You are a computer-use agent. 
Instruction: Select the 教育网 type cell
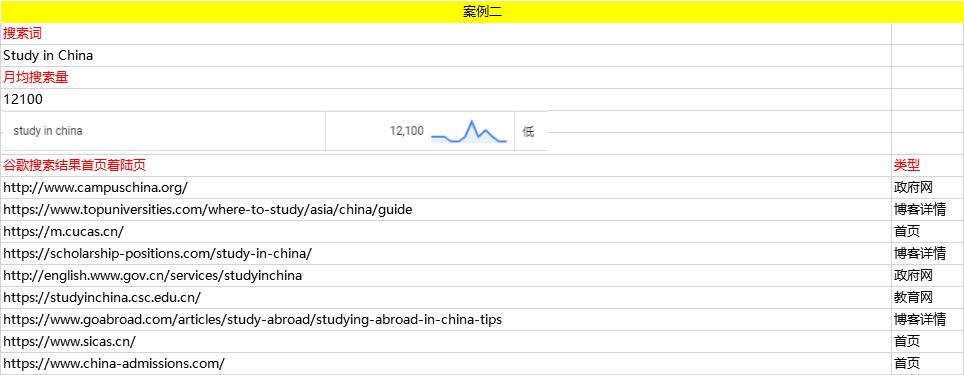click(x=927, y=298)
